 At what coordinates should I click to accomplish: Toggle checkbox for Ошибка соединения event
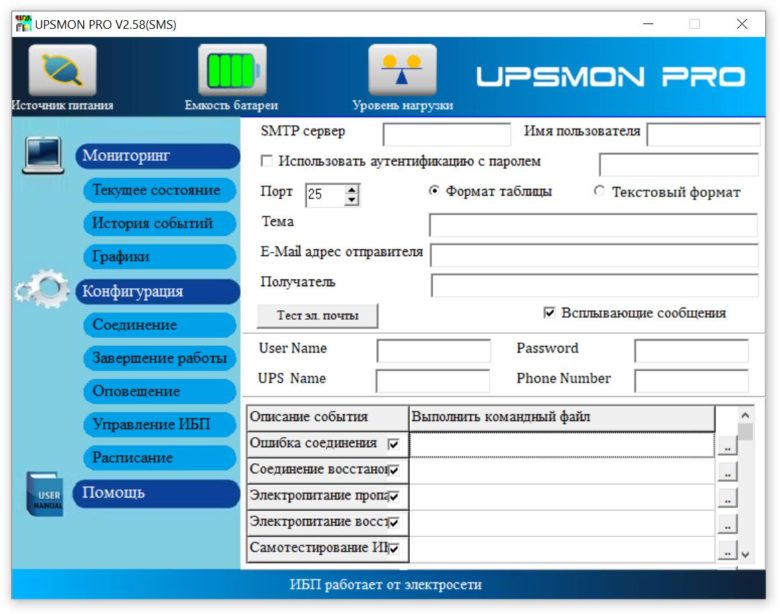(393, 444)
